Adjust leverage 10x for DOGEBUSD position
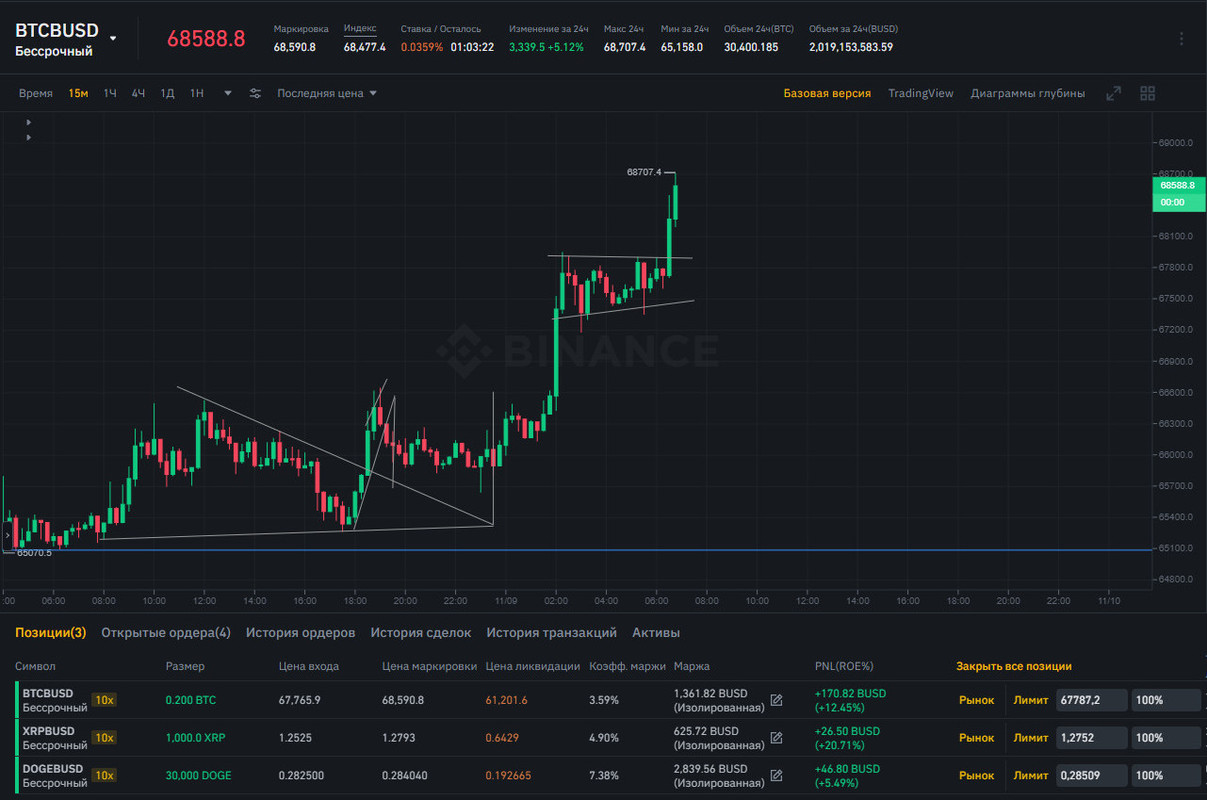This screenshot has height=800, width=1207. [x=104, y=775]
